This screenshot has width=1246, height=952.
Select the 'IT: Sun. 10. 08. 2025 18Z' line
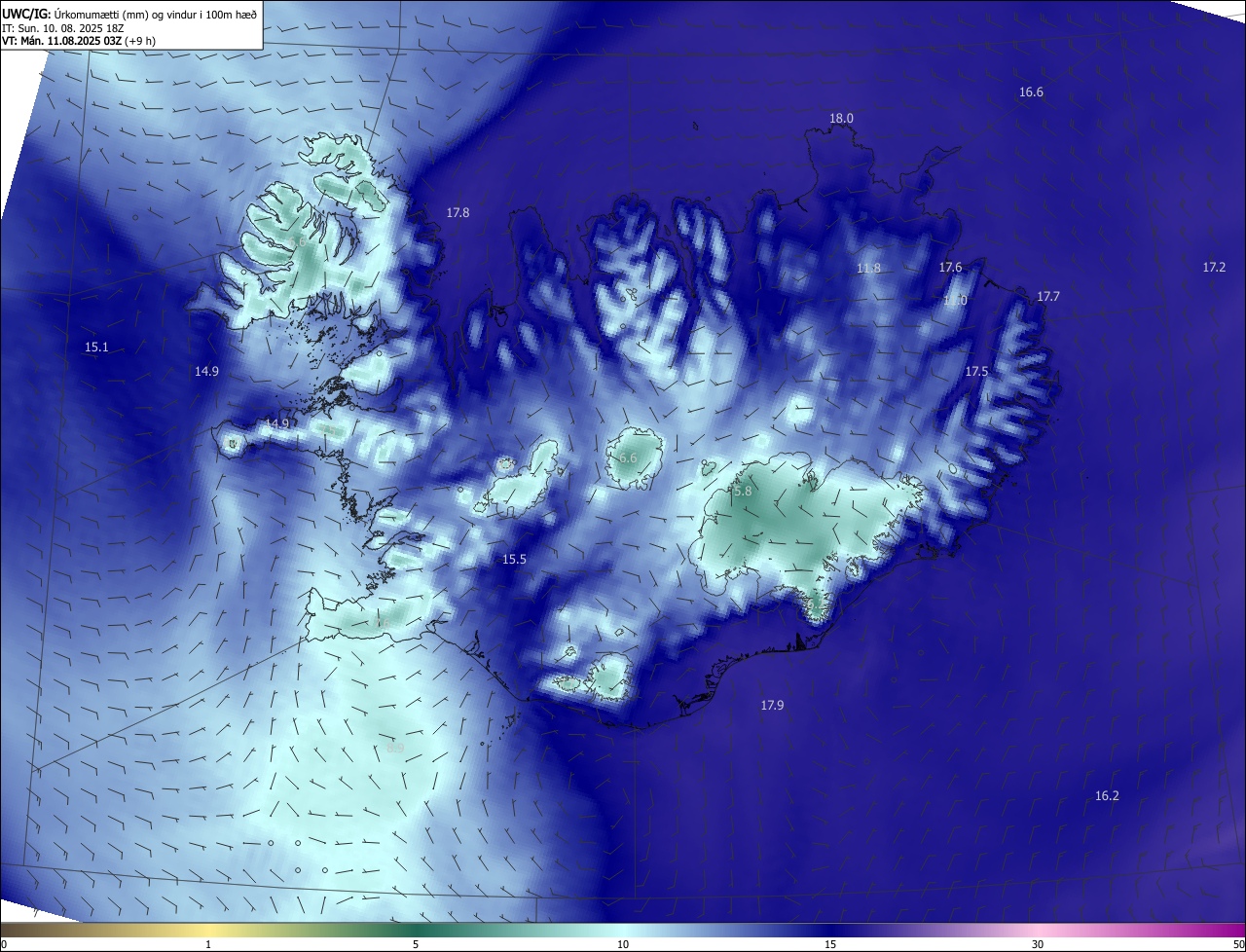(62, 28)
